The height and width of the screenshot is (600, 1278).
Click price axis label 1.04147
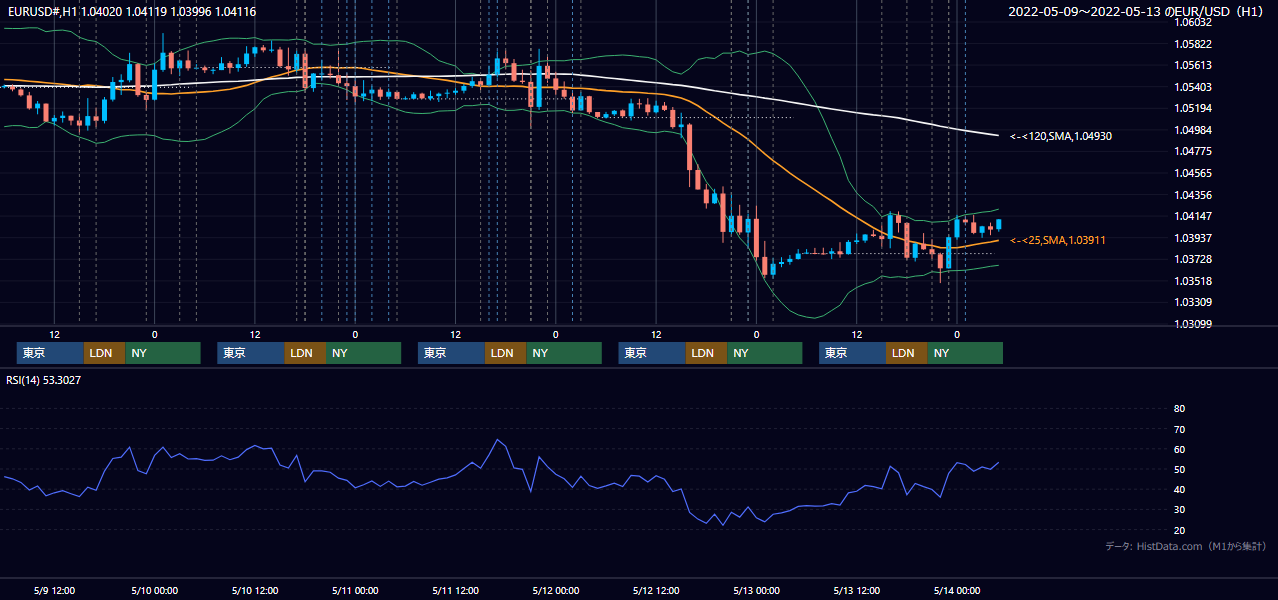coord(1193,216)
